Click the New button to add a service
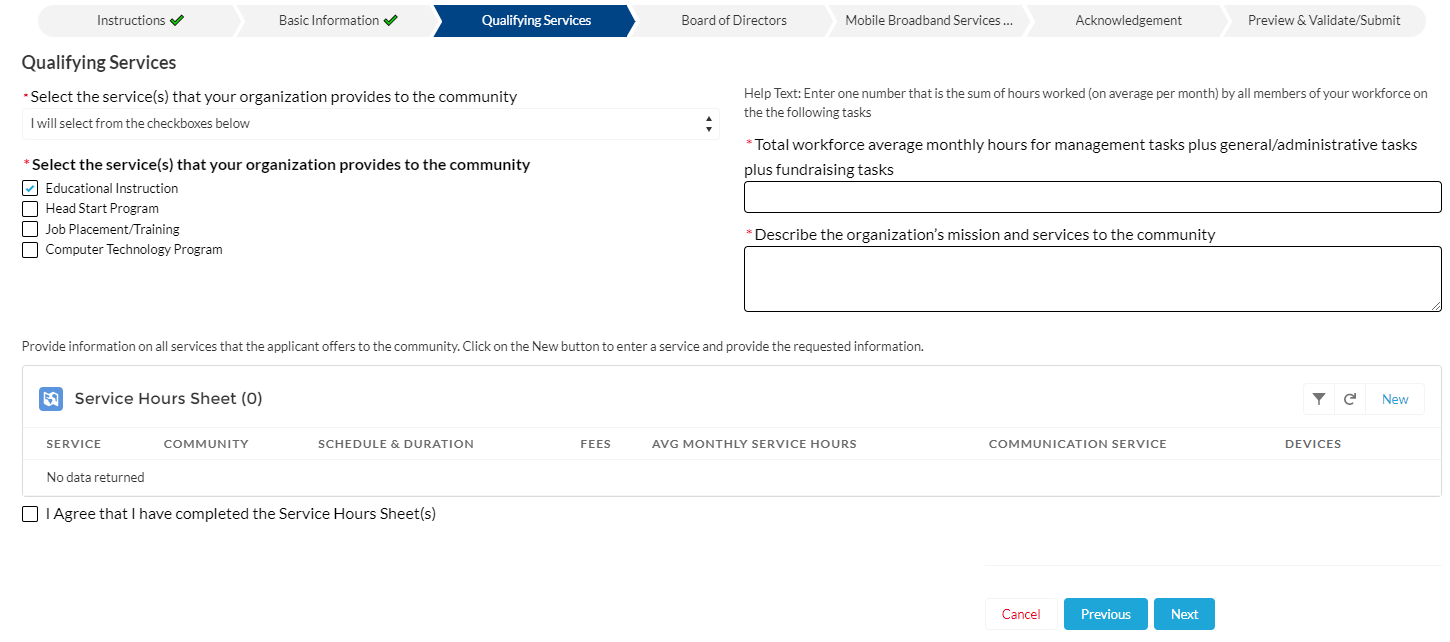Image resolution: width=1450 pixels, height=642 pixels. (x=1395, y=398)
